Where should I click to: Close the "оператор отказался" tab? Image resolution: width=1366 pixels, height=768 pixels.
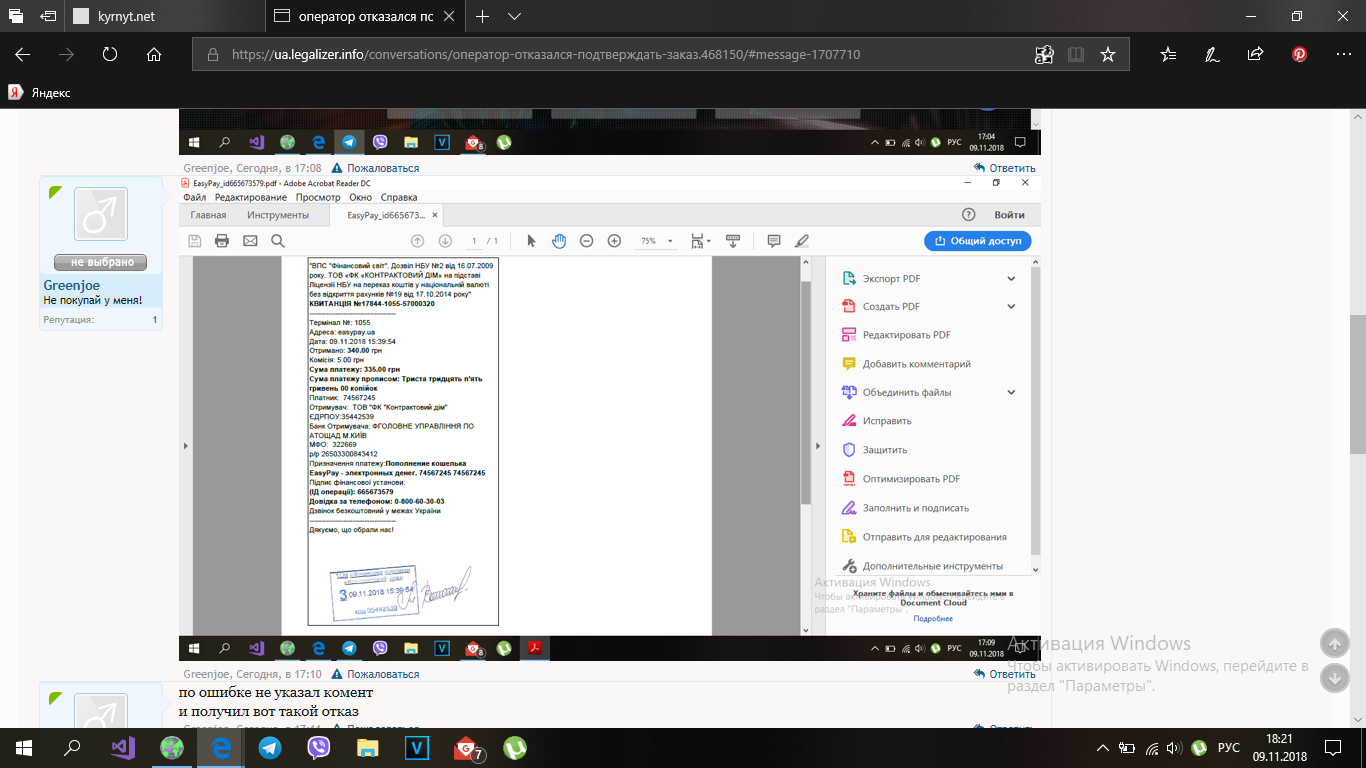click(451, 17)
